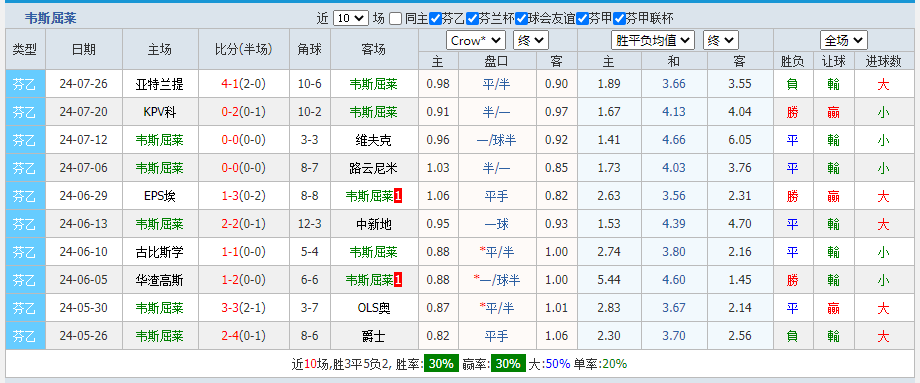
Task: Open the 终 dropdown next to 胜平负均值
Action: pos(721,40)
